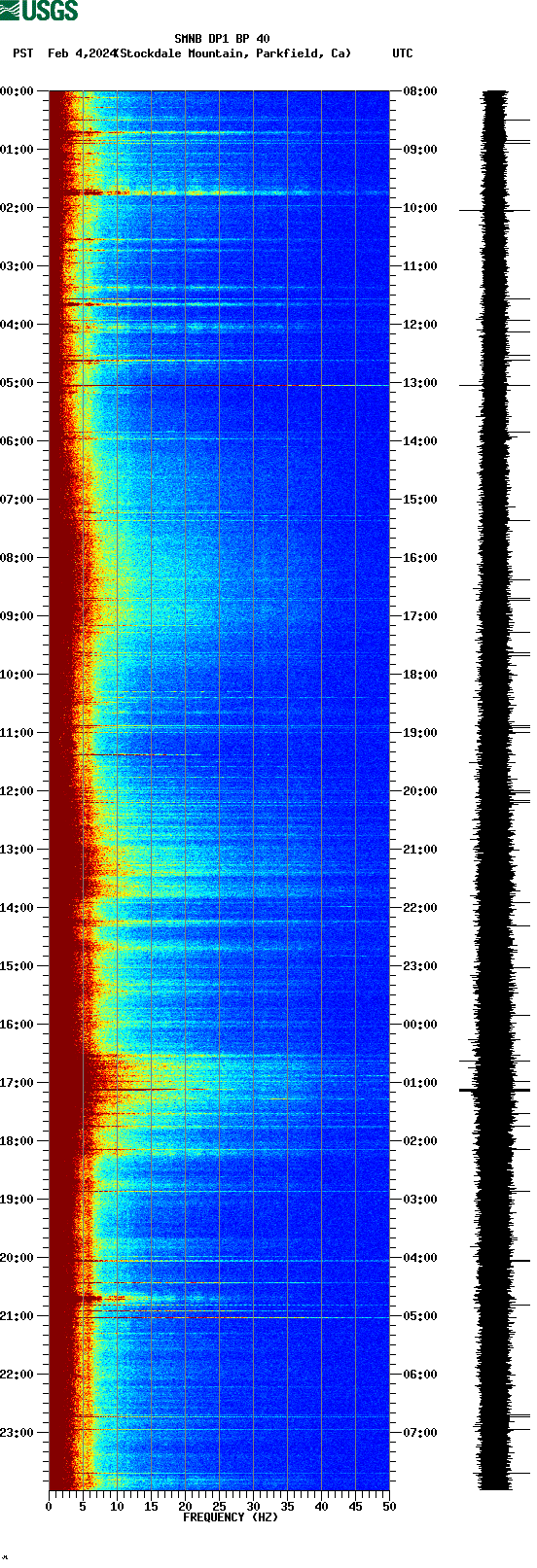537x1568 pixels.
Task: Click the USGS logo
Action: click(39, 11)
